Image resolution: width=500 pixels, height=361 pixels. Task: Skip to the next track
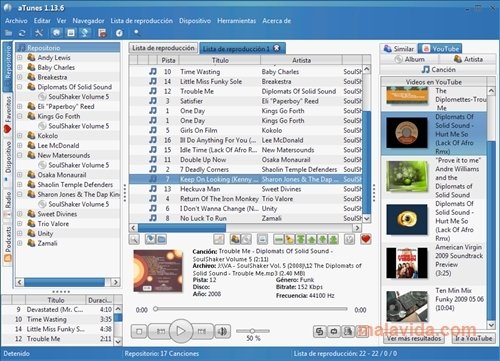coord(202,331)
